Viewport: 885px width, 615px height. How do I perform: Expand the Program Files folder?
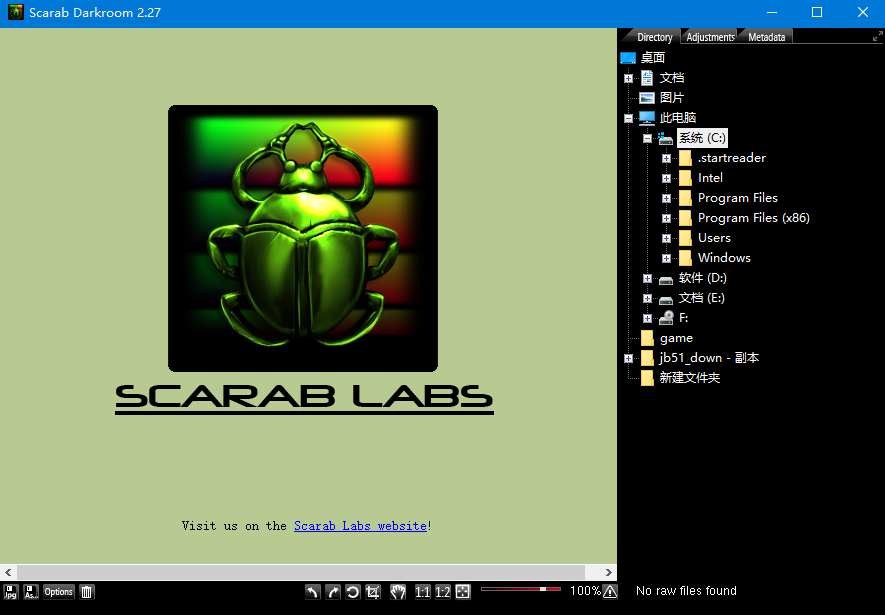point(667,199)
